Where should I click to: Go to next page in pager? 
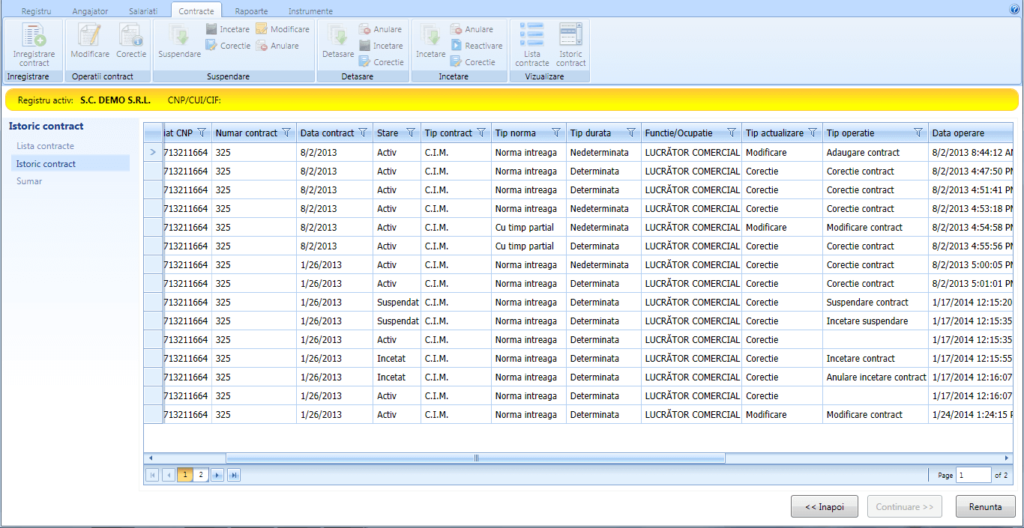pyautogui.click(x=217, y=475)
